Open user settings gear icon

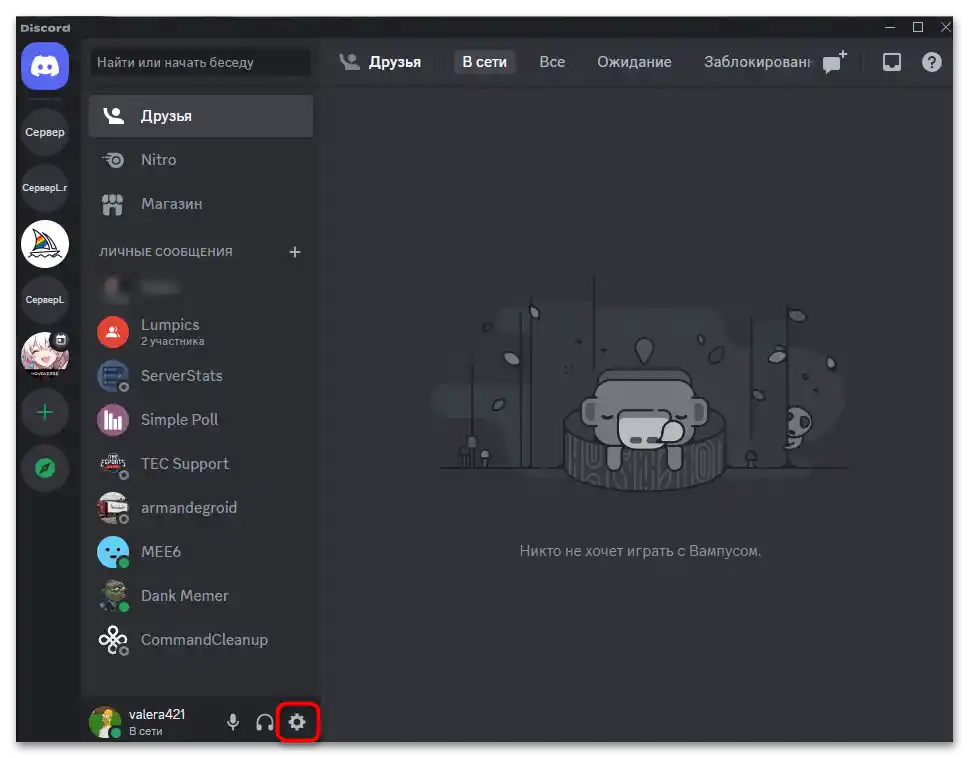tap(297, 722)
